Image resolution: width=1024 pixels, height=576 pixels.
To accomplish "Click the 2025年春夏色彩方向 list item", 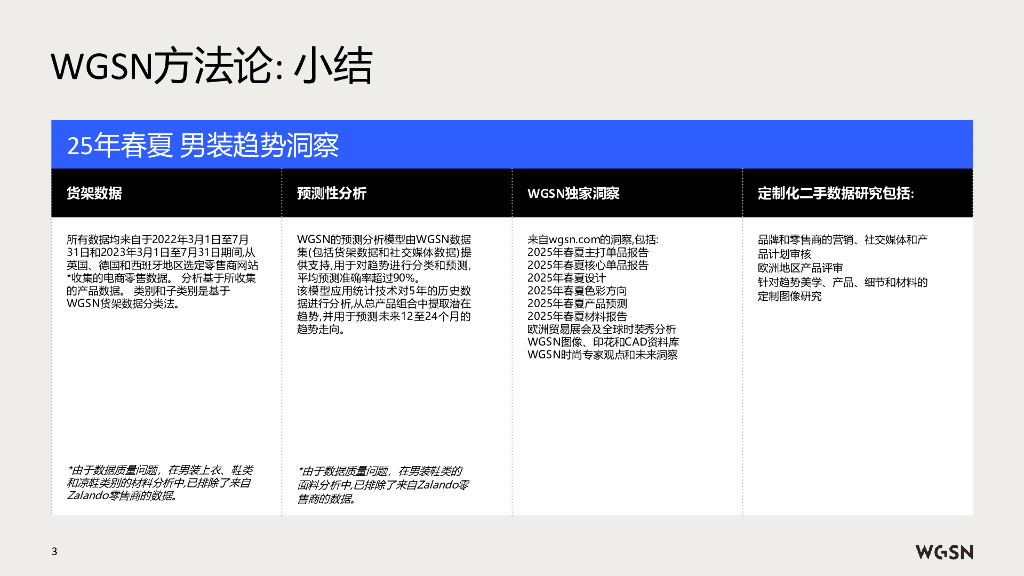I will 577,291.
